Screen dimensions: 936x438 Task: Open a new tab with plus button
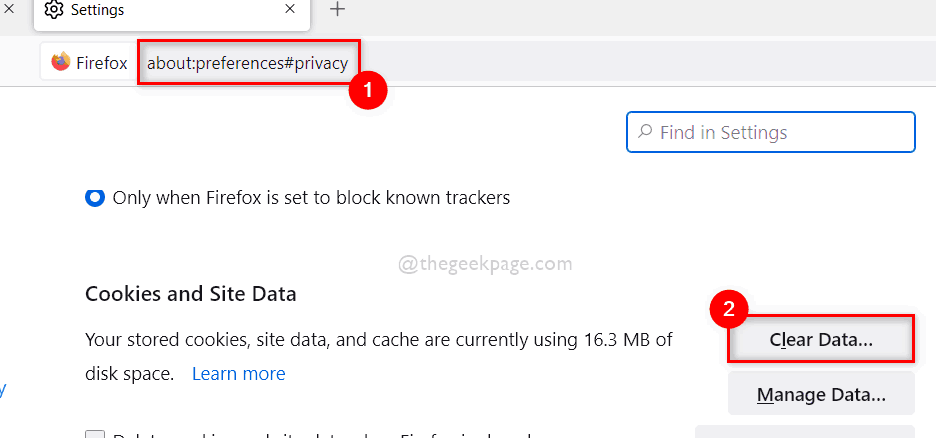click(338, 9)
